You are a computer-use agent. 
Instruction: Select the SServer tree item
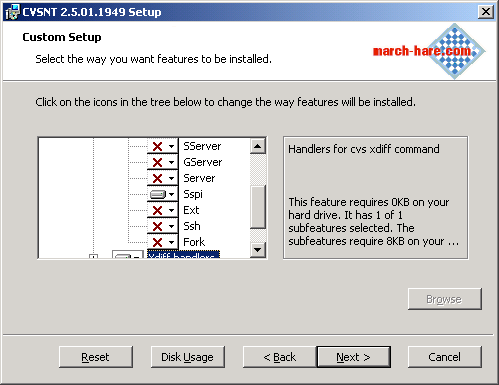[202, 146]
